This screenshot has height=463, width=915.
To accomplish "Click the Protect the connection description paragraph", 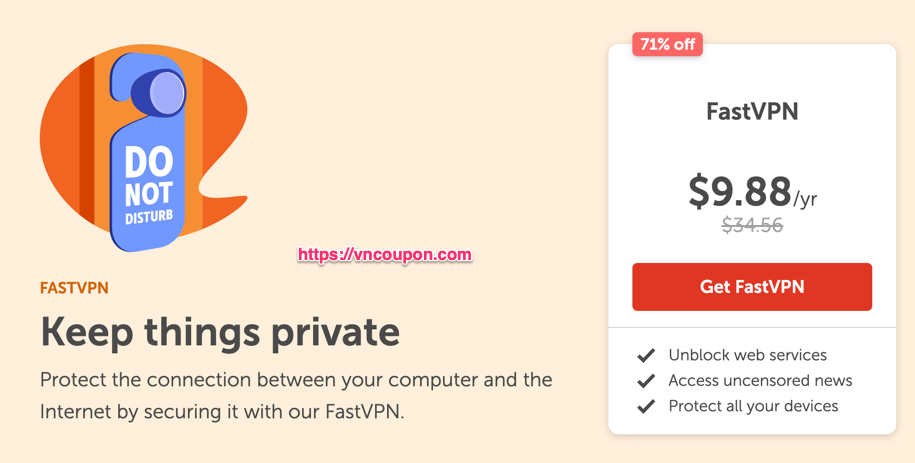I will [296, 396].
